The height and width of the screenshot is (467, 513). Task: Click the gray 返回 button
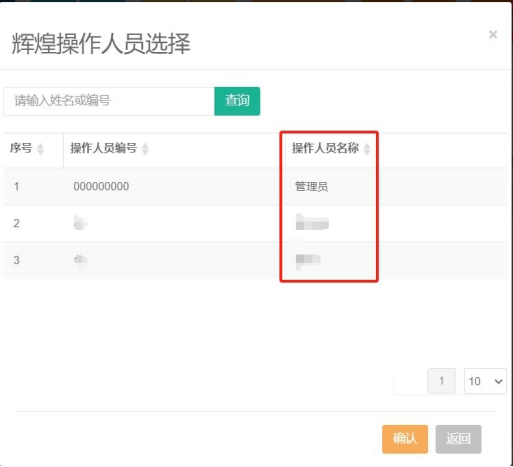pos(458,439)
